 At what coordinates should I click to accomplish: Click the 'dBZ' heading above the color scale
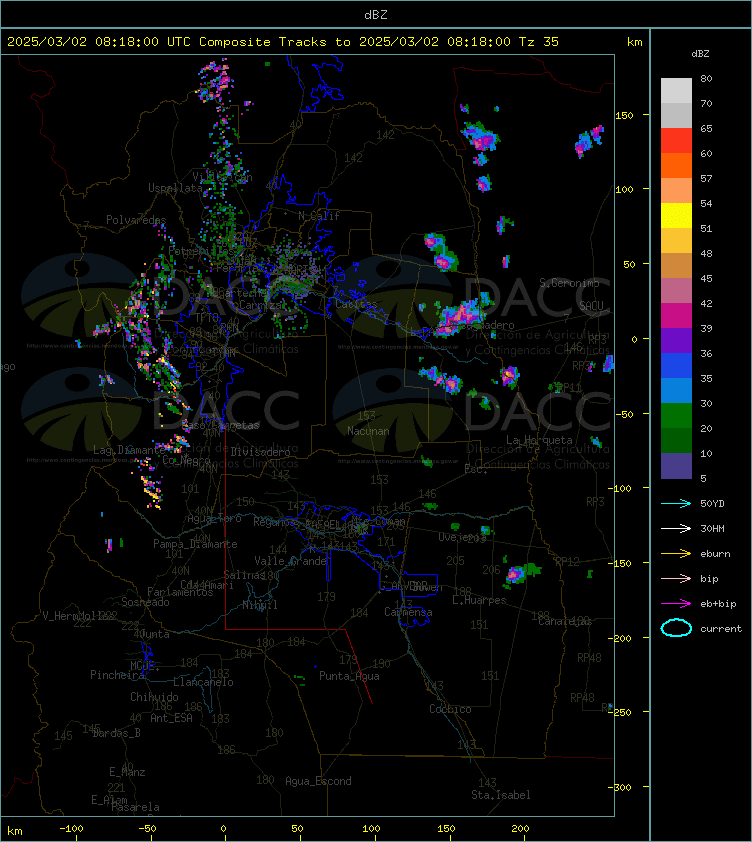click(700, 54)
